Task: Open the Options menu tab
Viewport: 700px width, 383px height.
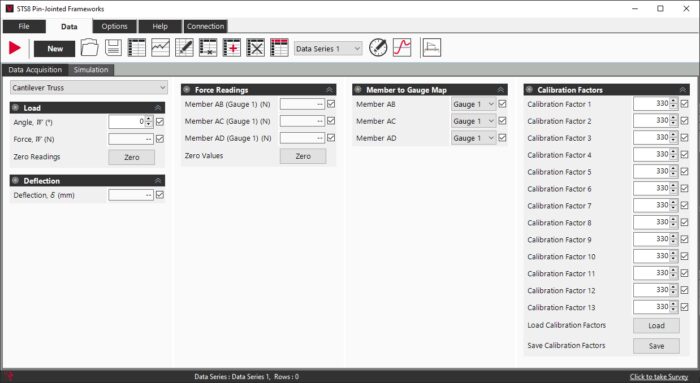Action: [114, 26]
